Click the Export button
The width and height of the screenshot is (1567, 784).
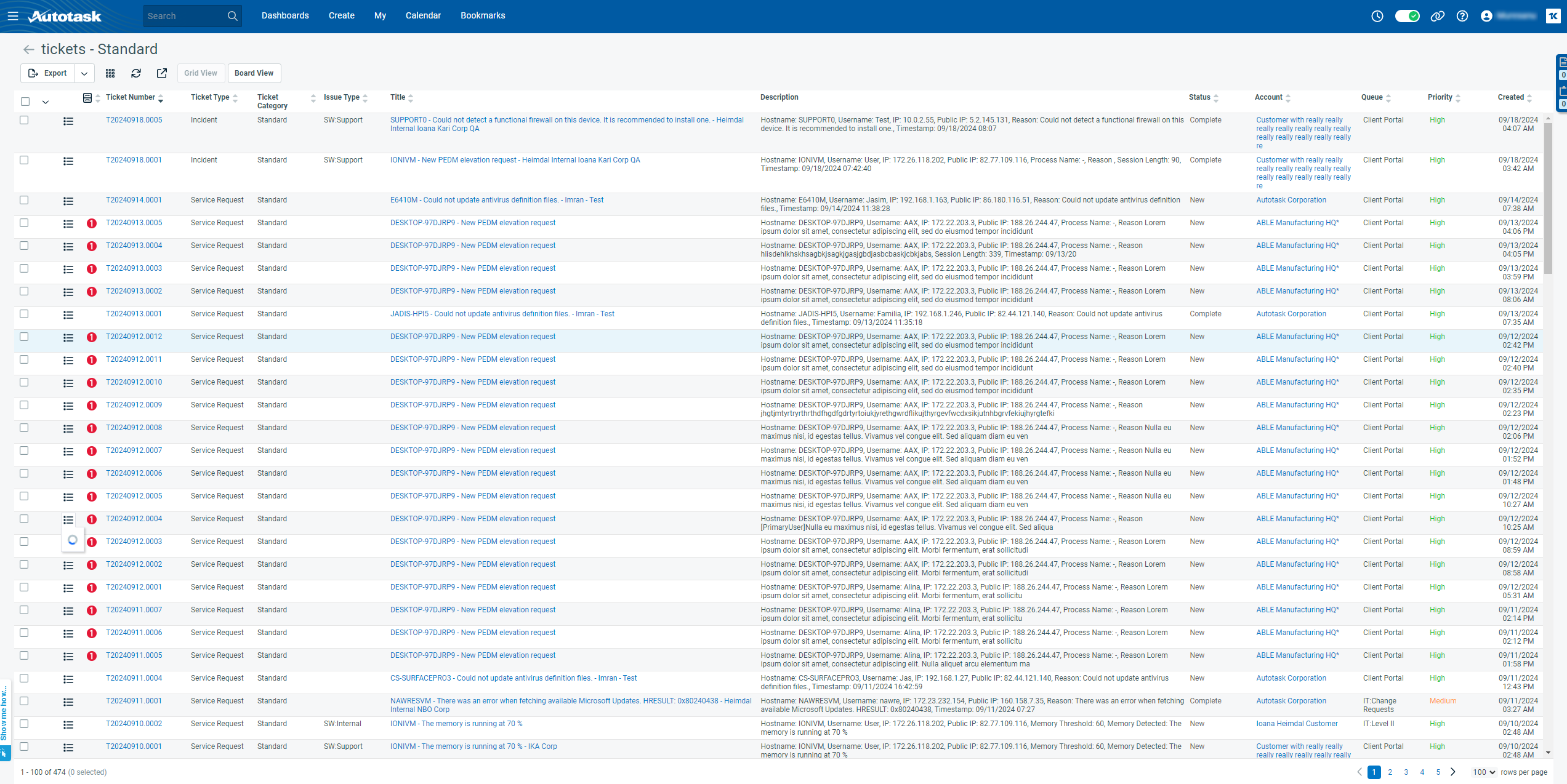(47, 73)
